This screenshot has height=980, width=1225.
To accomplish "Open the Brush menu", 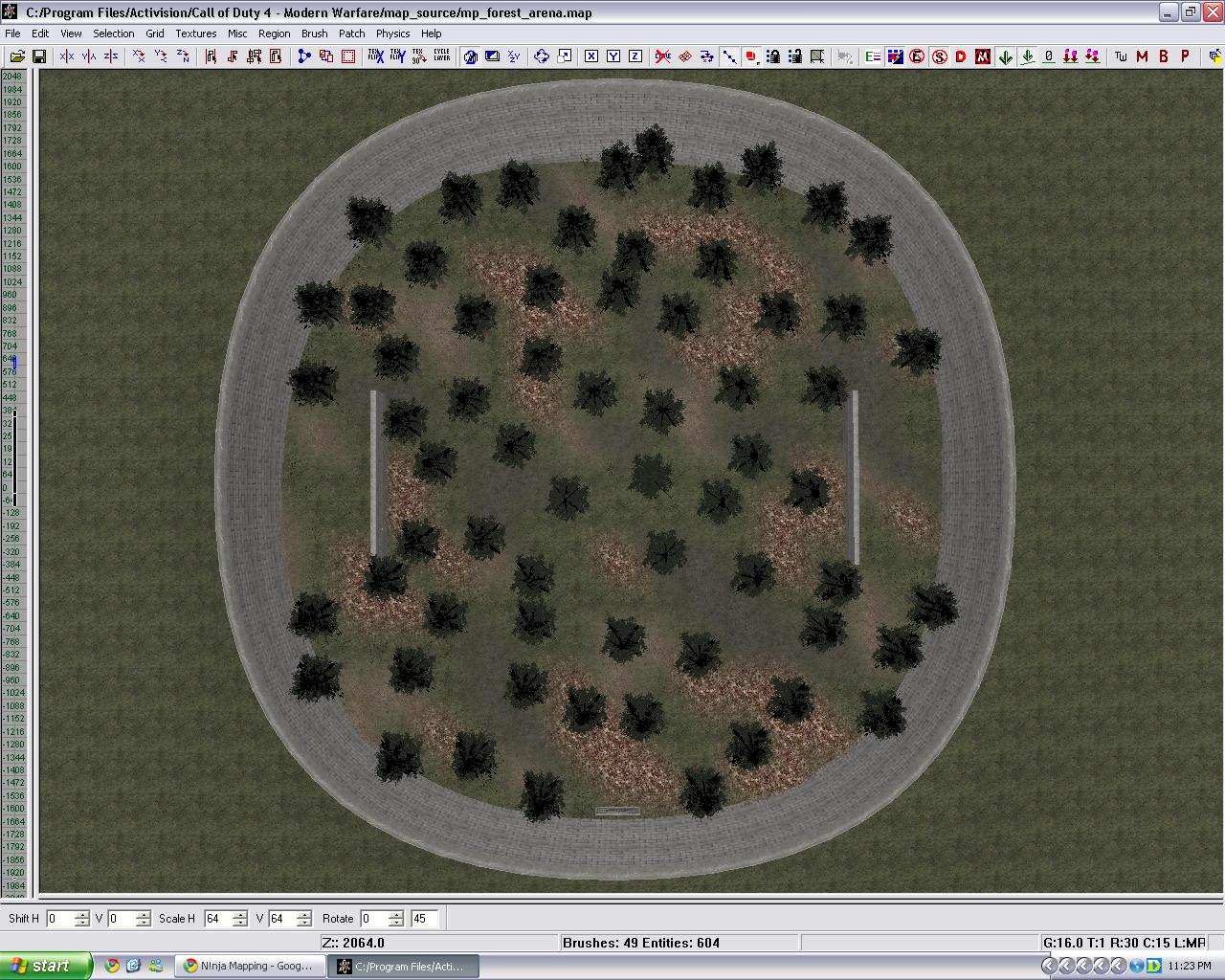I will point(315,33).
